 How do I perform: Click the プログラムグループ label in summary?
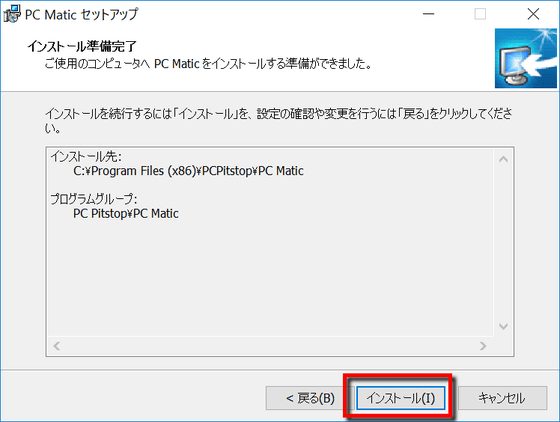pos(94,199)
